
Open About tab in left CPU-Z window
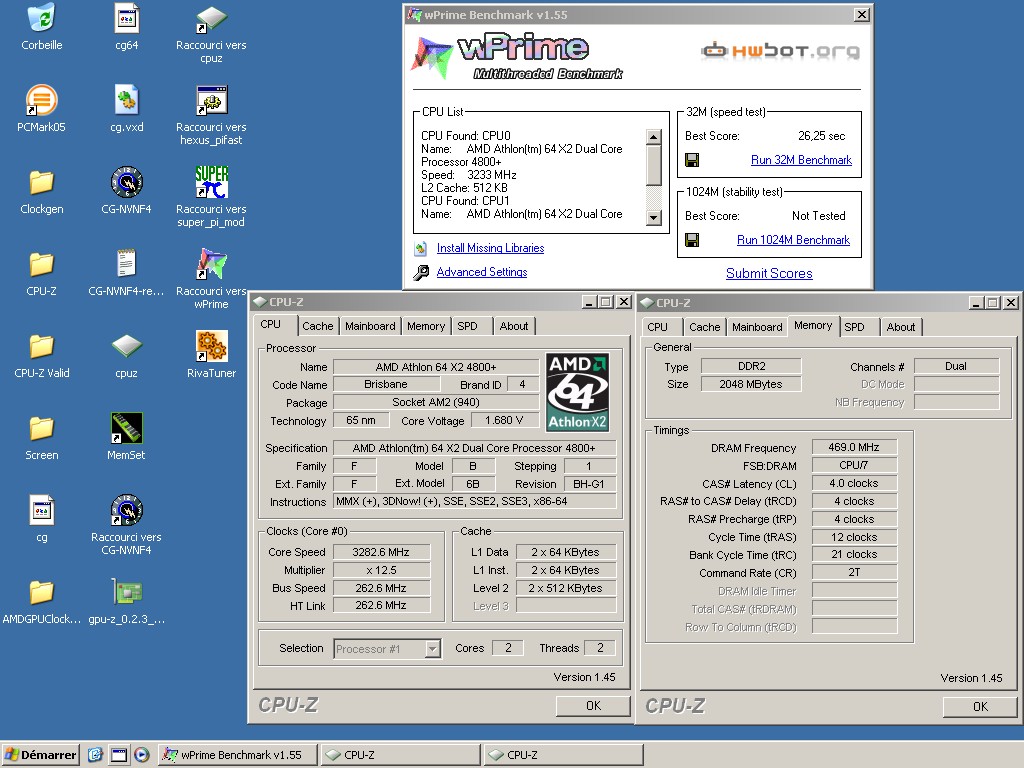513,326
